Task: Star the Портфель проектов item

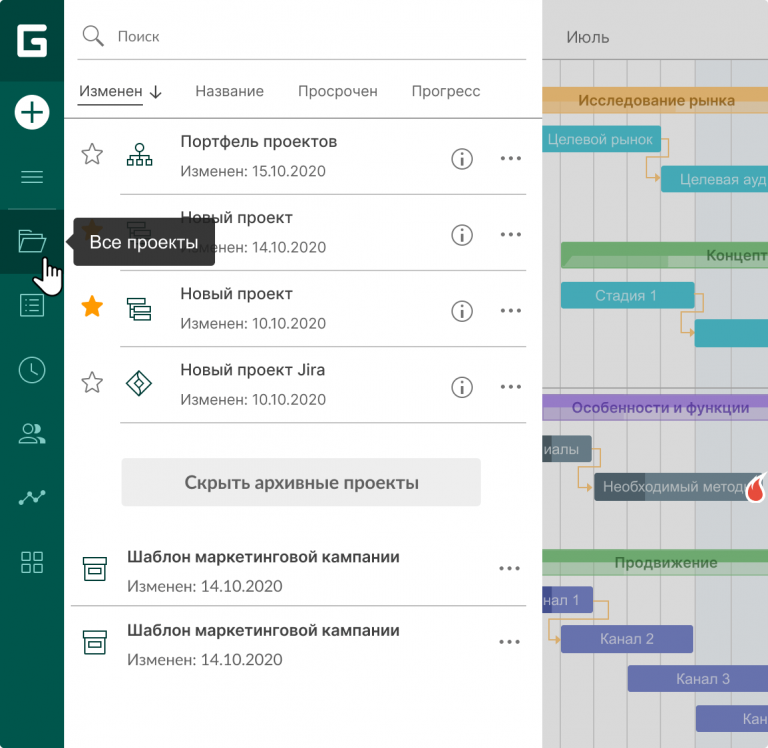Action: tap(92, 154)
